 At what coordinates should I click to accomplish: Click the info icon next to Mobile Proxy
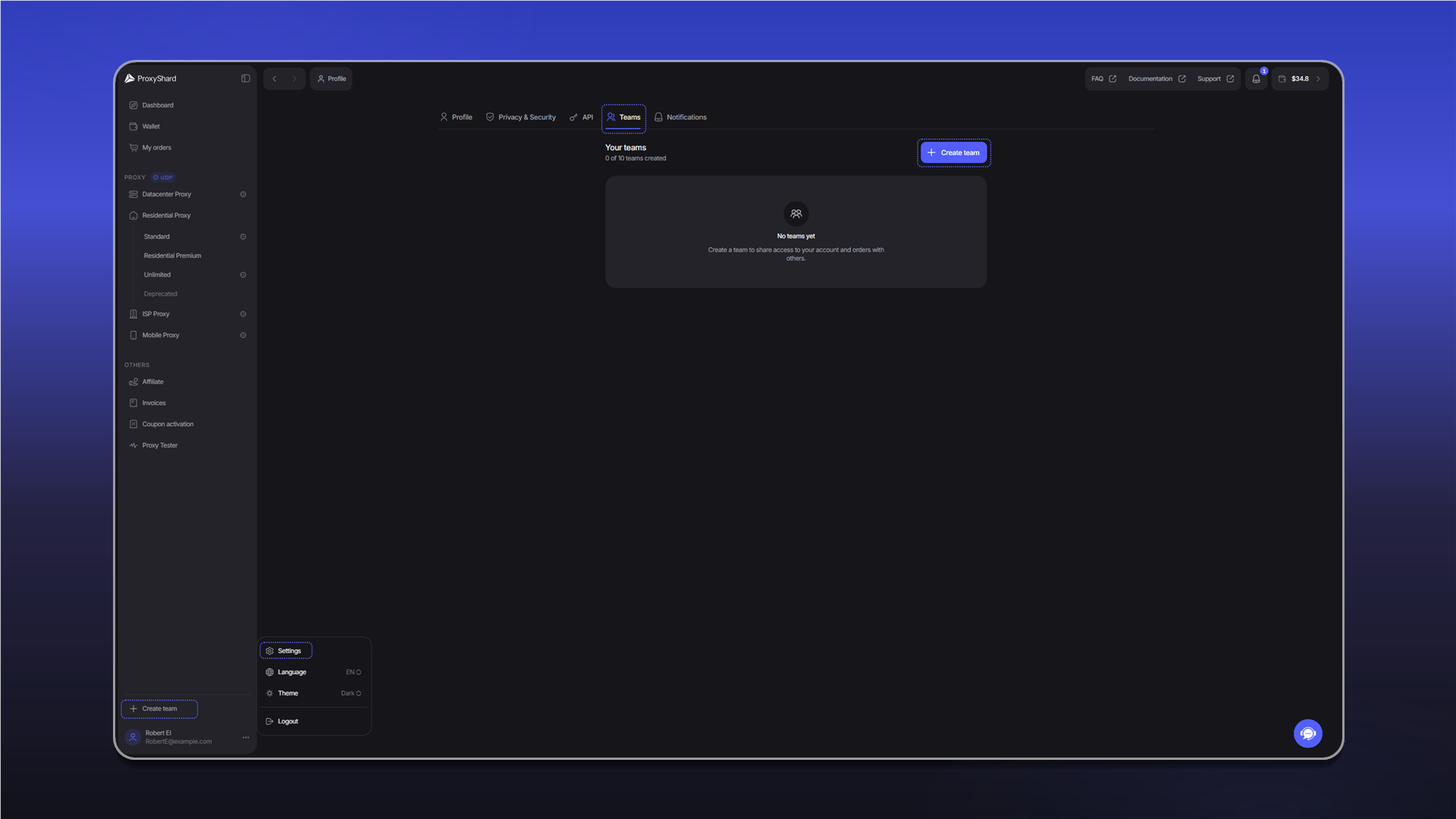click(x=243, y=335)
